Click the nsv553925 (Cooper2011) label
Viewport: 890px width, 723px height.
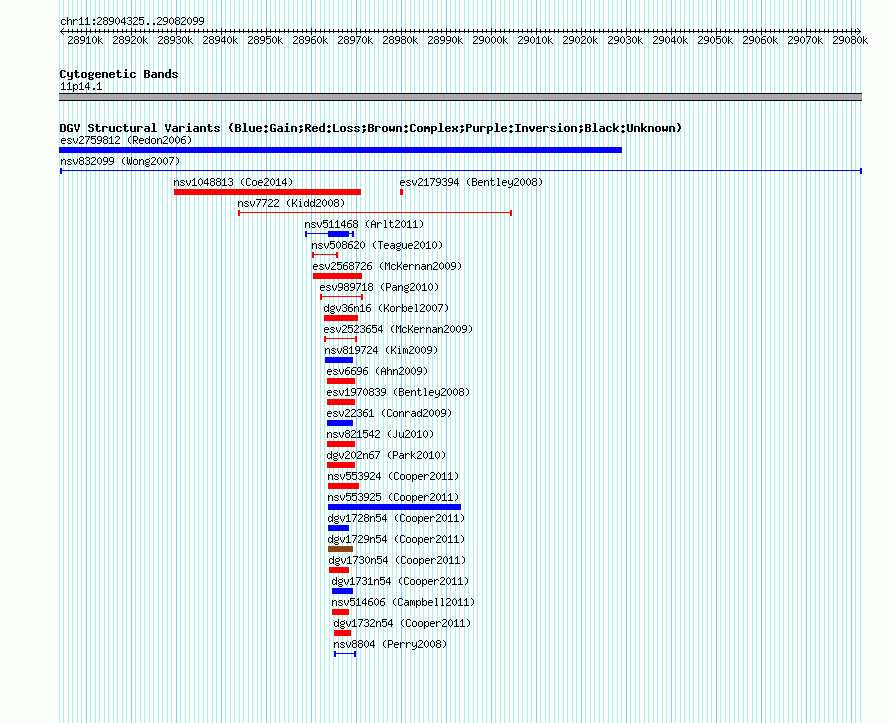coord(393,497)
